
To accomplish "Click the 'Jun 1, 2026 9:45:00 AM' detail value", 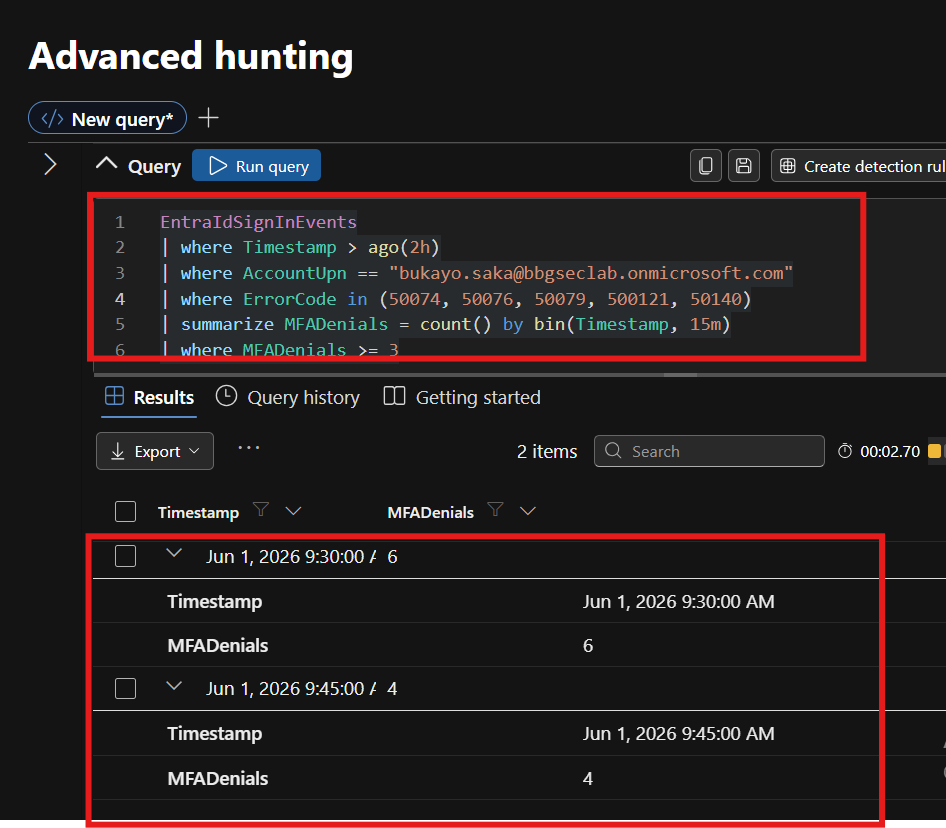I will [x=679, y=733].
